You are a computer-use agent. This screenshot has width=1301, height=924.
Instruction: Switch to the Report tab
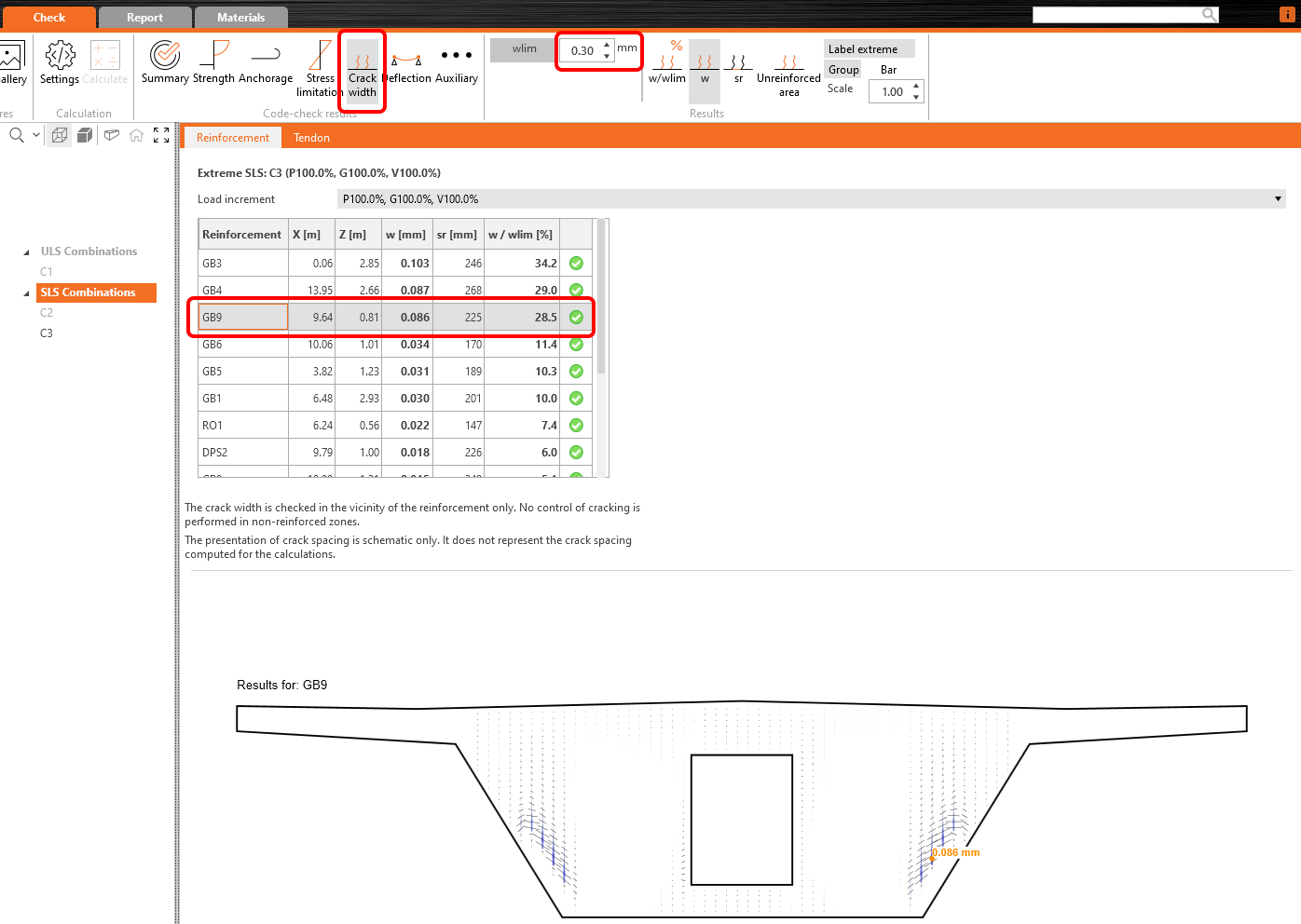[x=144, y=18]
